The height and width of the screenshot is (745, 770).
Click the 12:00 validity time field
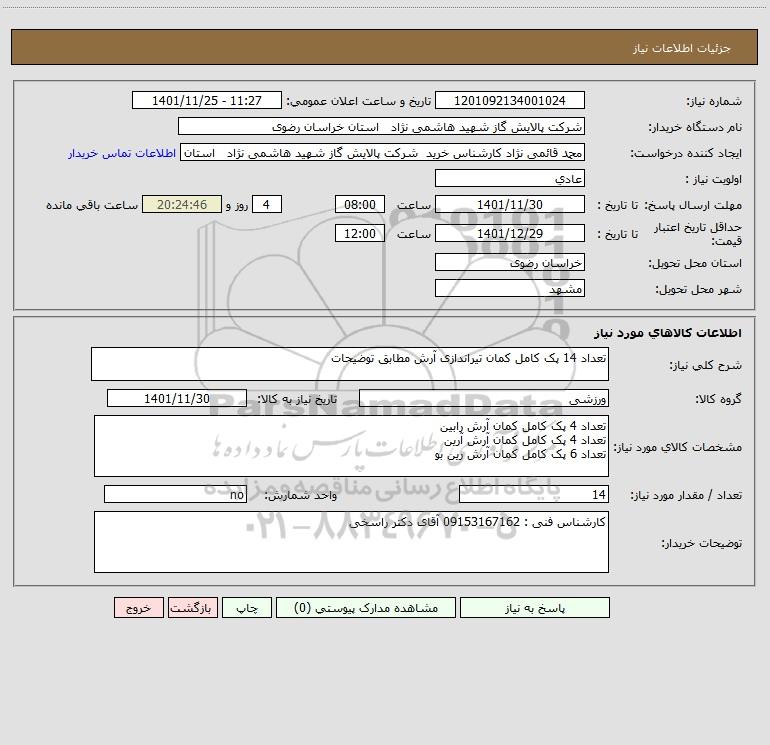[359, 233]
